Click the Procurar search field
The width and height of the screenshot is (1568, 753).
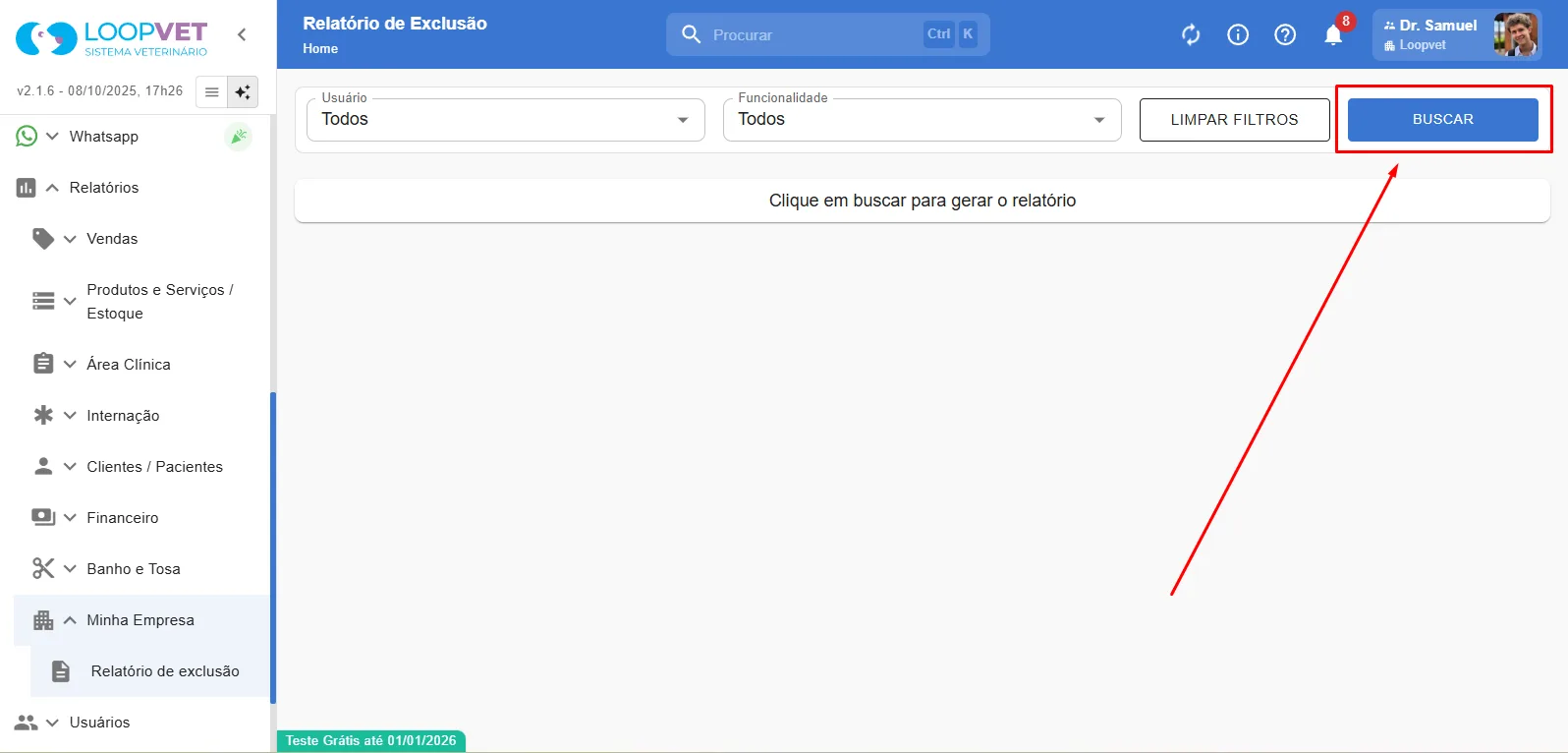(x=827, y=34)
